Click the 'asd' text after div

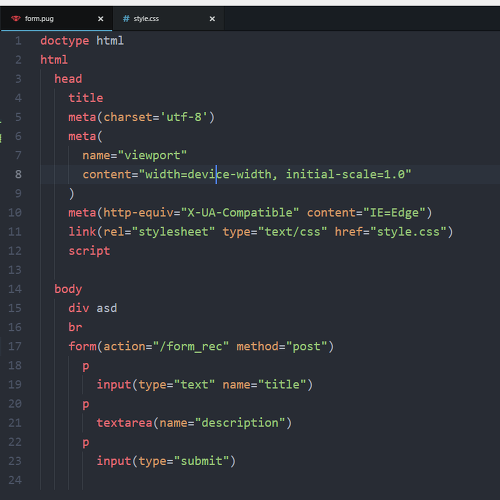[x=107, y=308]
